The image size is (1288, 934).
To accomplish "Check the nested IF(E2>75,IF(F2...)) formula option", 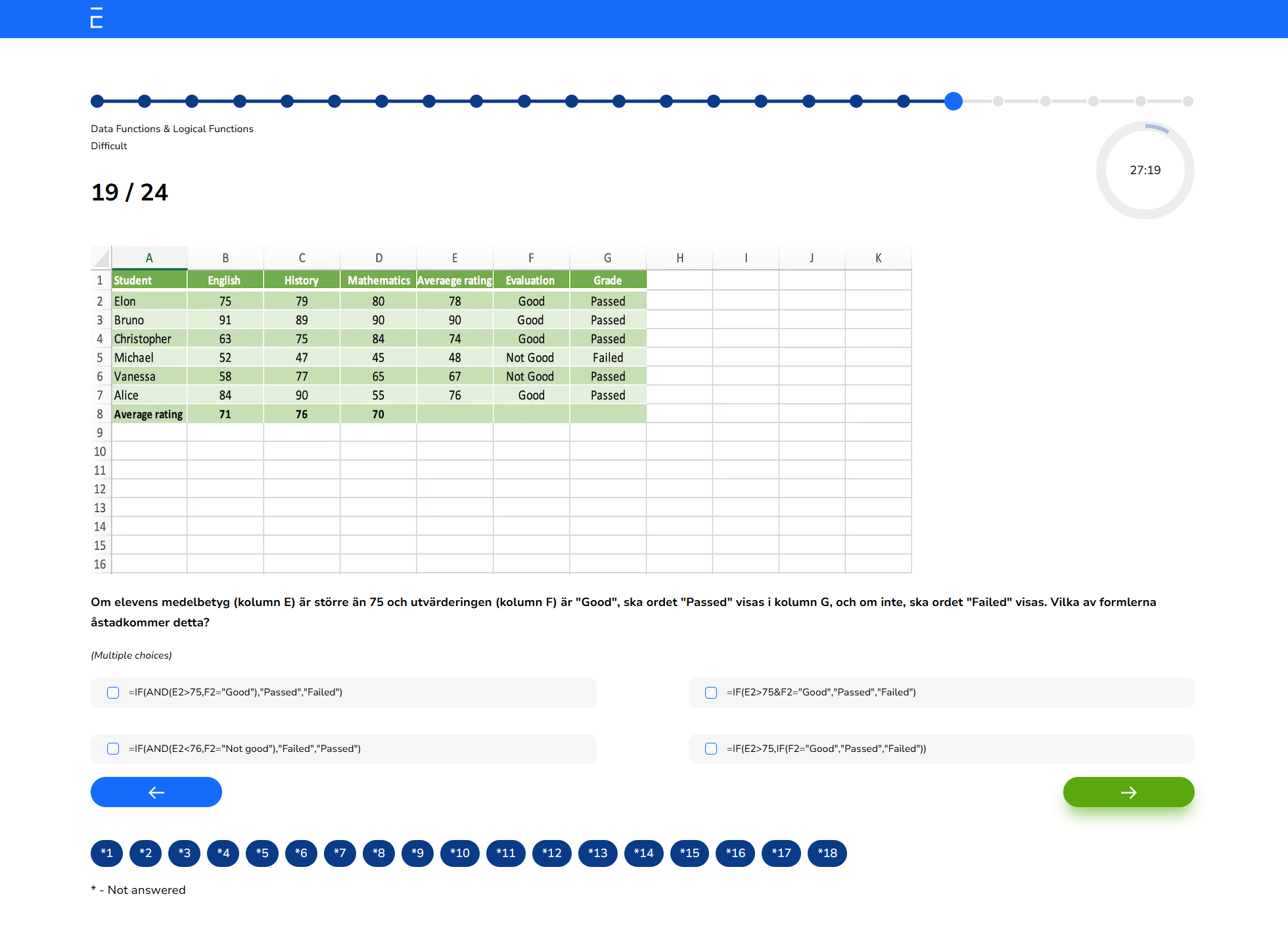I will point(710,749).
